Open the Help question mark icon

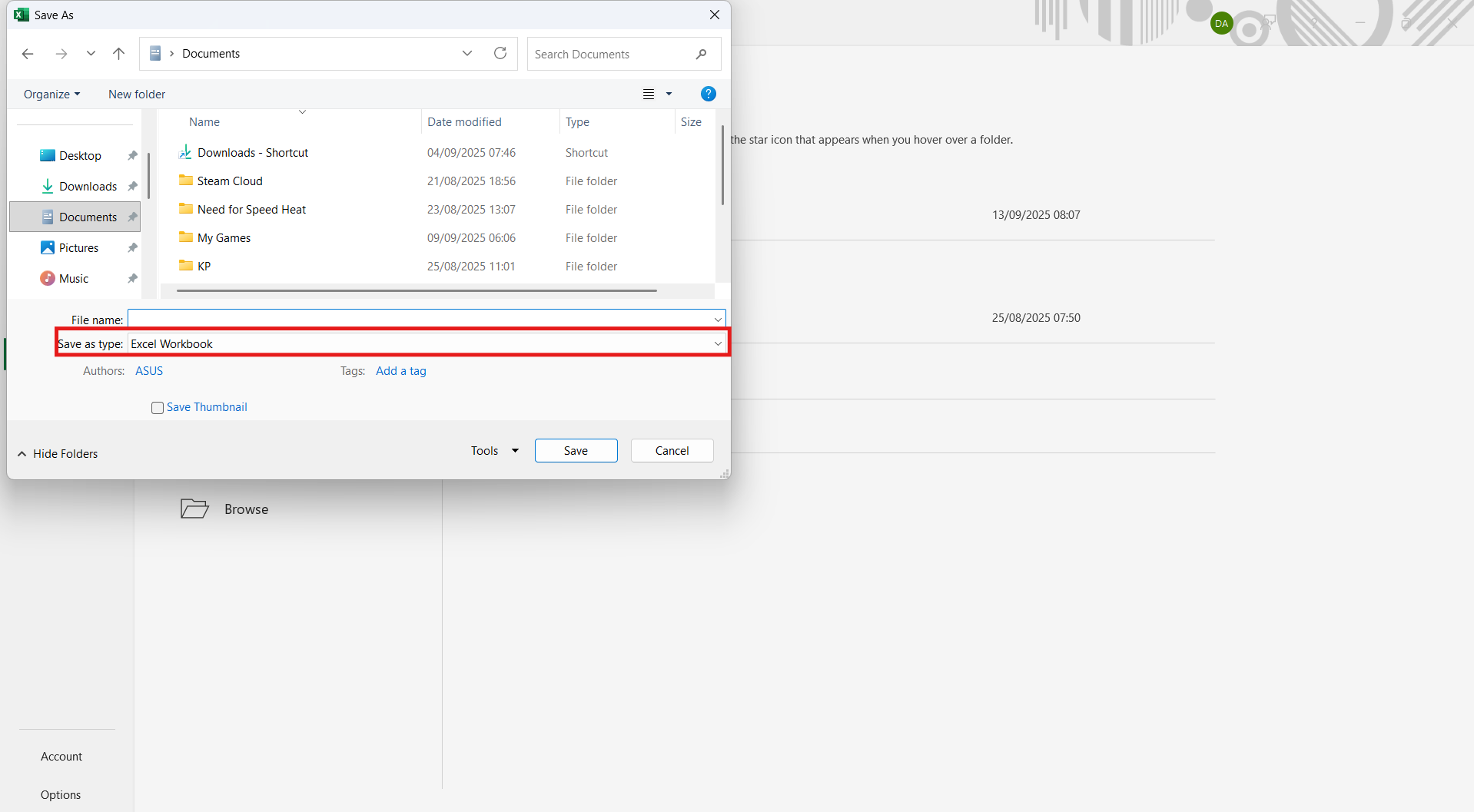[708, 94]
